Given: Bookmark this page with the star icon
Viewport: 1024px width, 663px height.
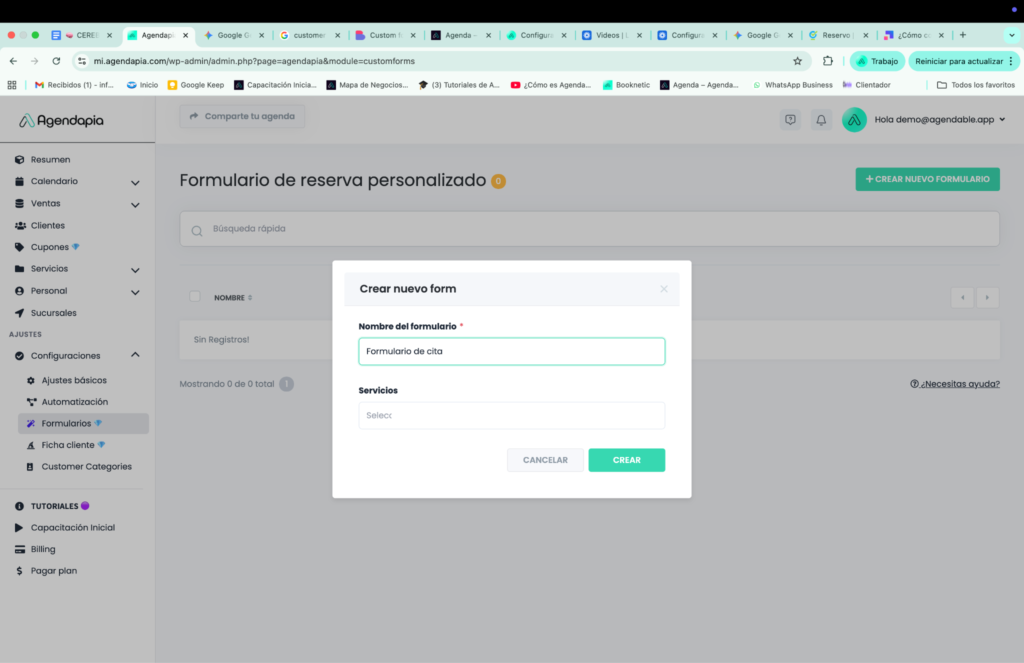Looking at the screenshot, I should (x=797, y=61).
